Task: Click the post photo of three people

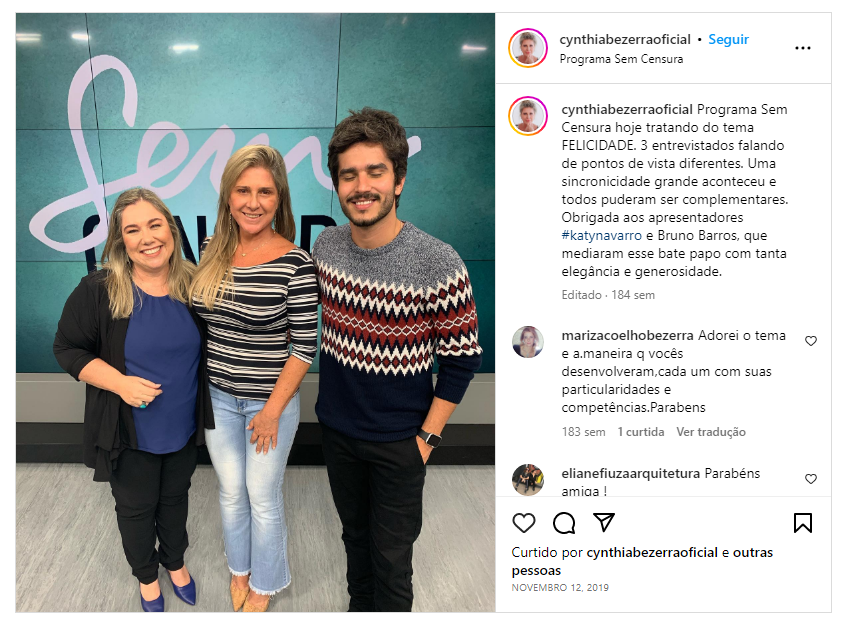Action: tap(255, 313)
